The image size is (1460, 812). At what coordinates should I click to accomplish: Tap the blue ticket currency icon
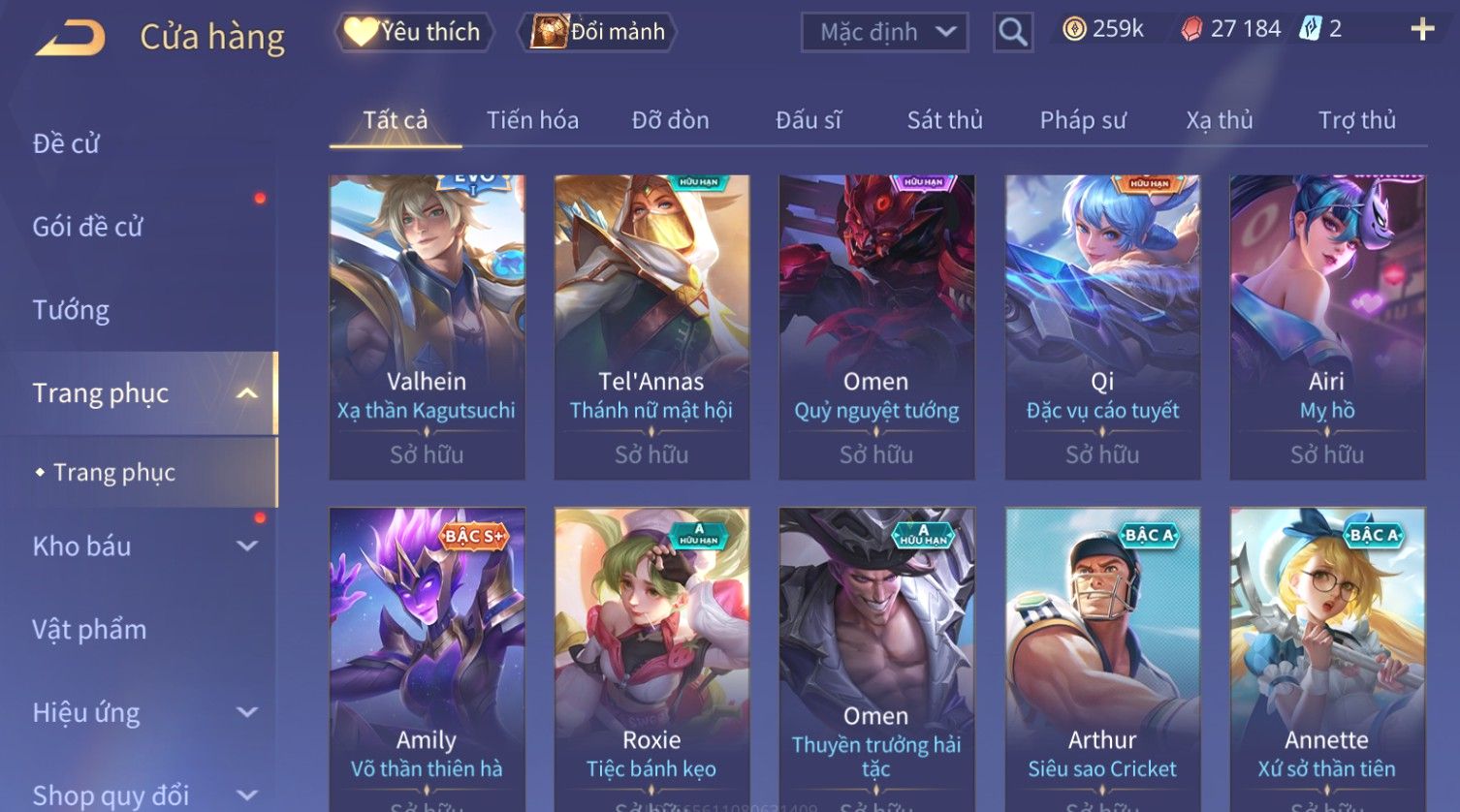coord(1311,29)
